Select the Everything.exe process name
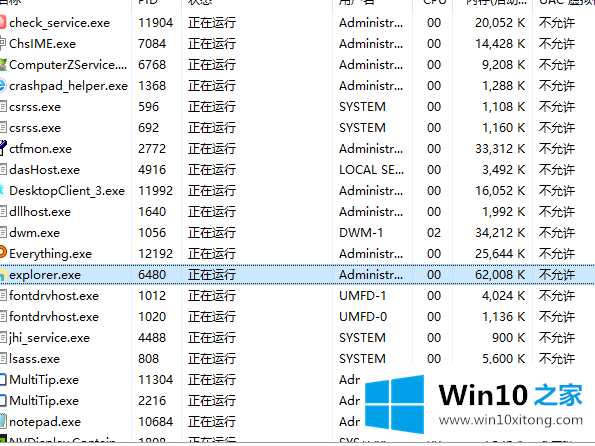The height and width of the screenshot is (446, 595). click(50, 254)
